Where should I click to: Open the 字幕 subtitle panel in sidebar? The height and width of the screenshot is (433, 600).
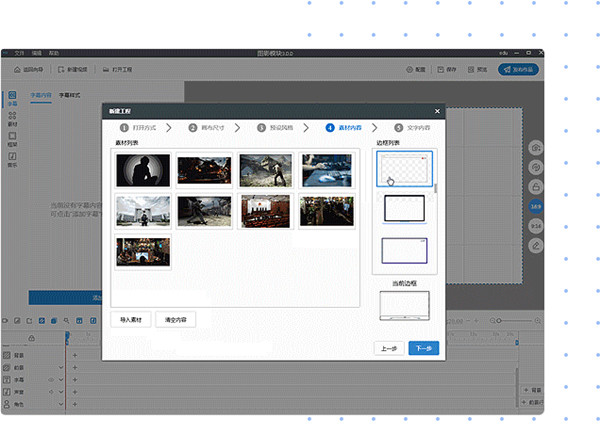click(12, 99)
